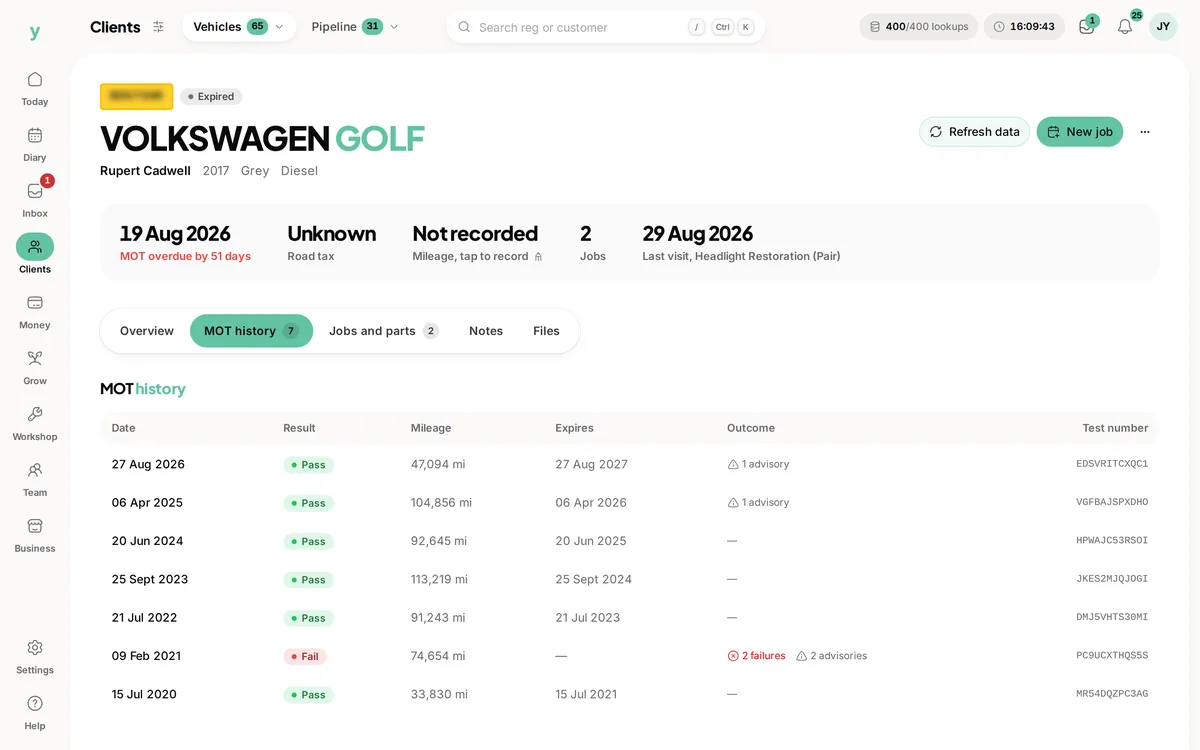Click the filter sliders icon beside Clients
Image resolution: width=1200 pixels, height=750 pixels.
(x=158, y=27)
